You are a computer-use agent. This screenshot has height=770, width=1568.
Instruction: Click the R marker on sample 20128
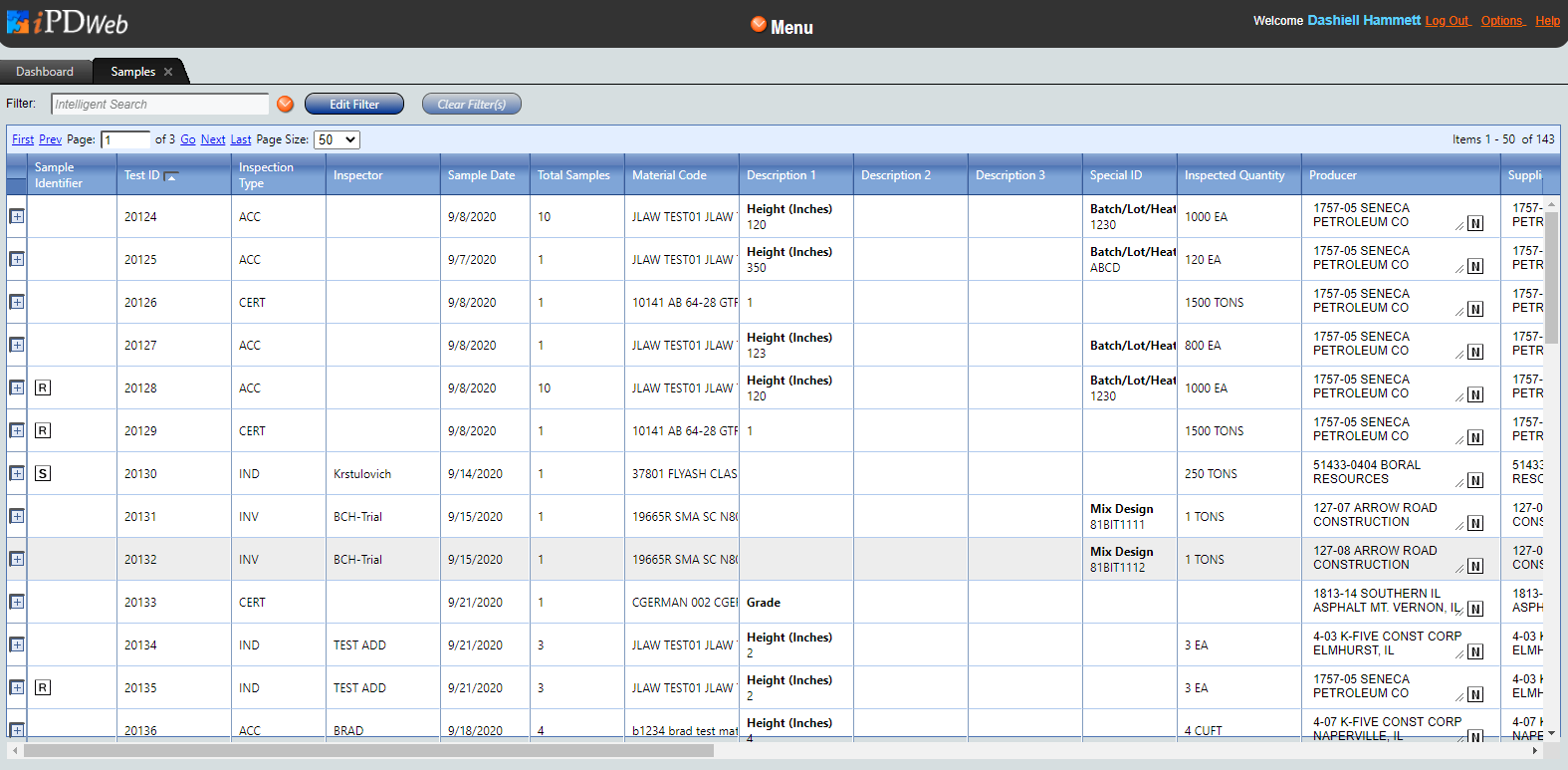[43, 387]
